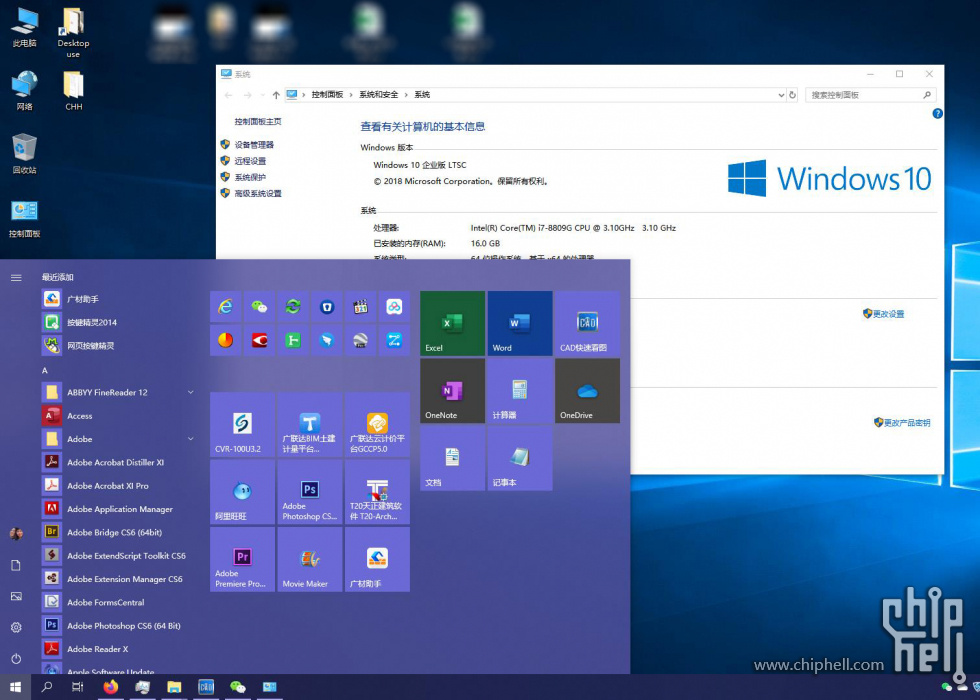Open the 记事本 notepad tile
Screen dimensions: 980x700
click(x=520, y=458)
